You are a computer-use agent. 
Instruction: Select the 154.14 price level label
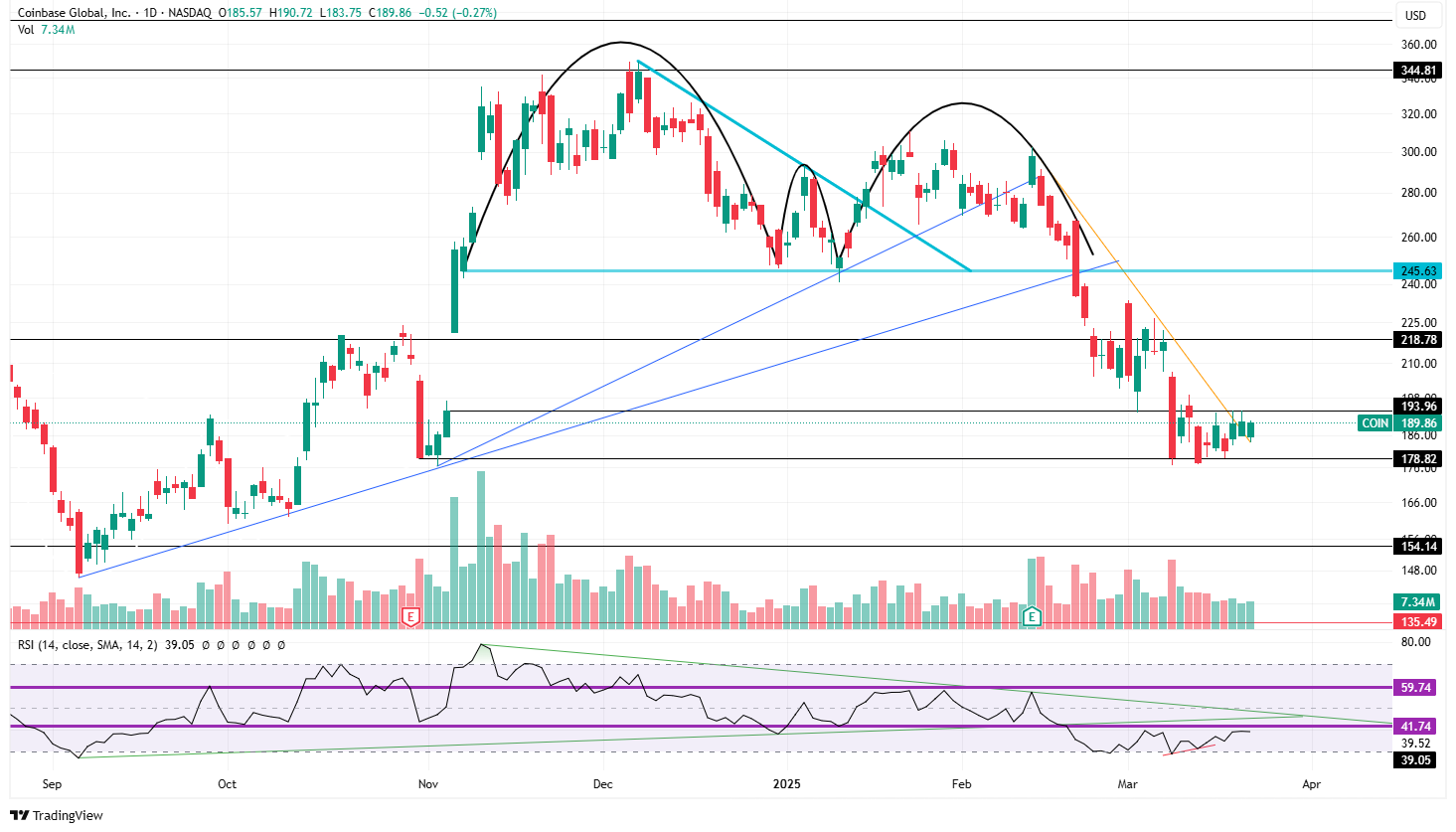click(1418, 547)
